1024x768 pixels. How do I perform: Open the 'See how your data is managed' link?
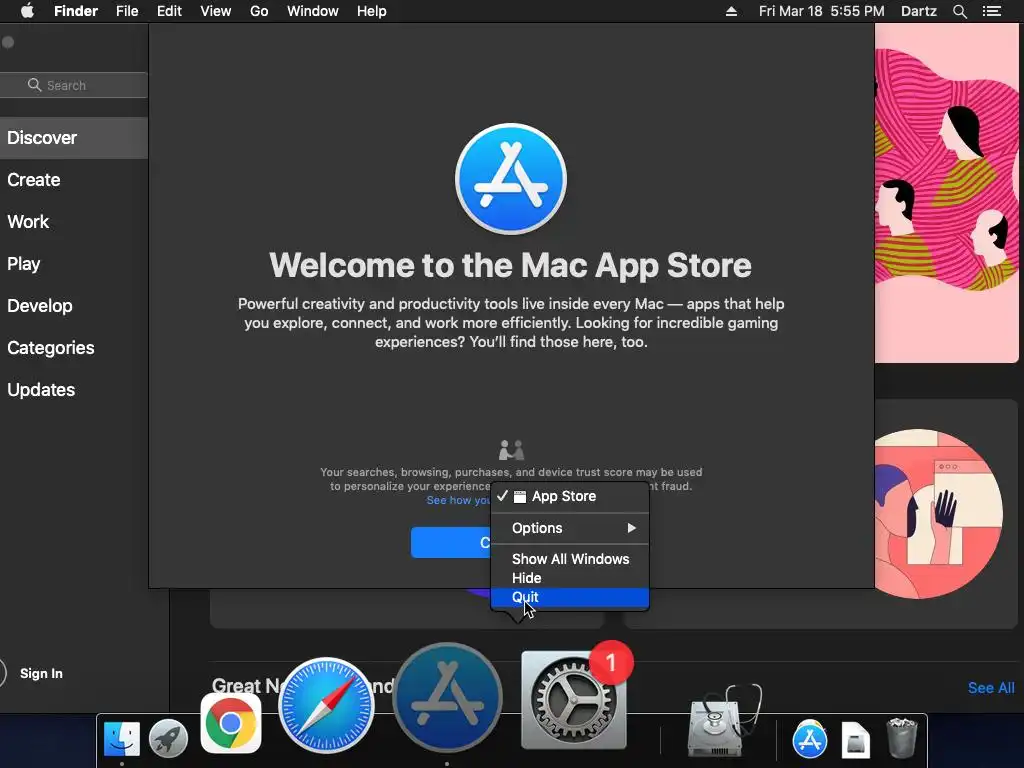pos(458,500)
